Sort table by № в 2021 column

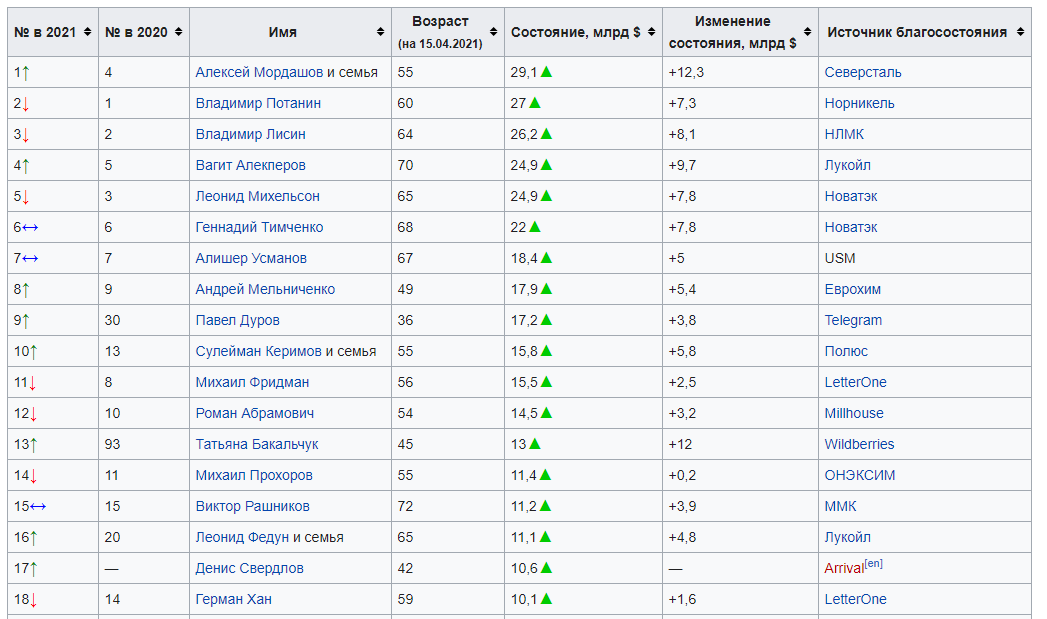pos(88,32)
